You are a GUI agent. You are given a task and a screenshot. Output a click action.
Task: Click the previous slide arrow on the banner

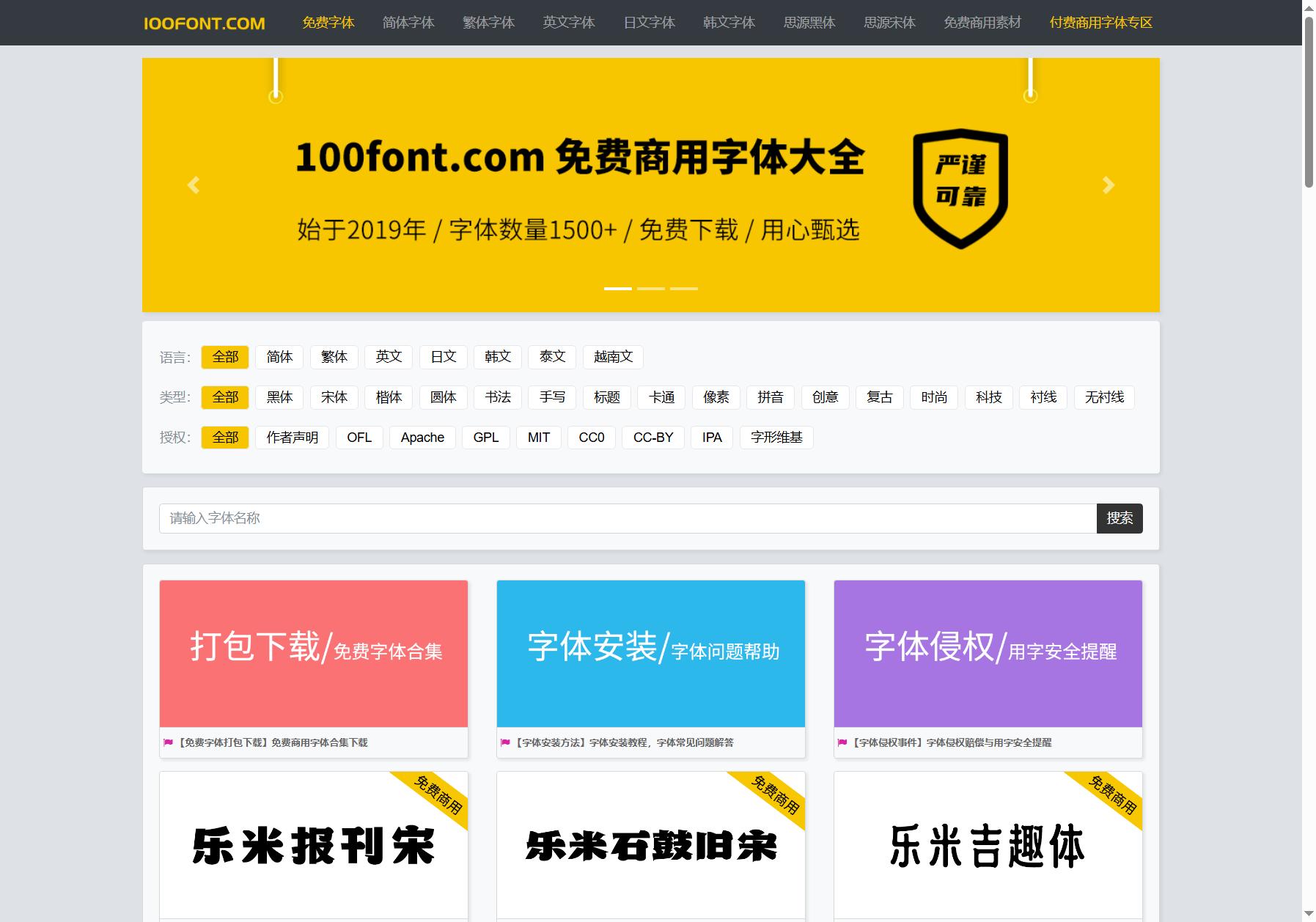click(x=194, y=185)
